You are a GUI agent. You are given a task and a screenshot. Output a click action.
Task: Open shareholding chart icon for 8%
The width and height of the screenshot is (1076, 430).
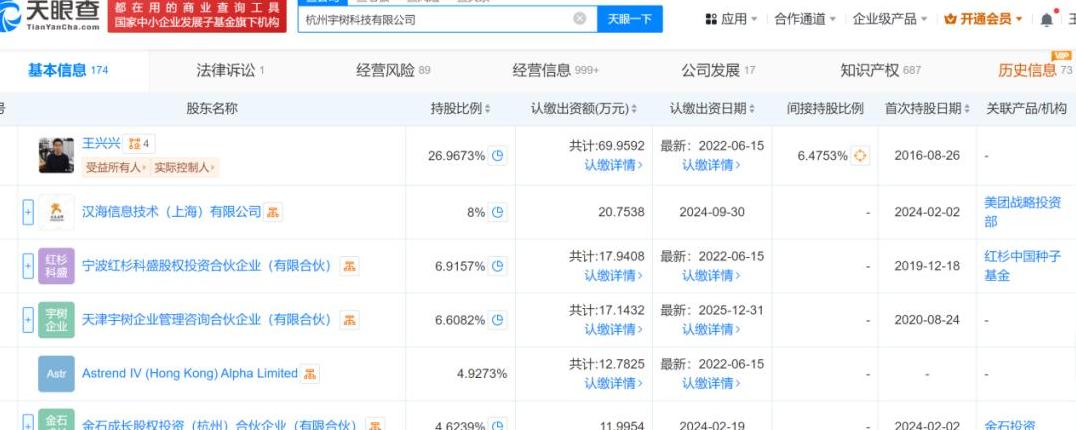498,213
